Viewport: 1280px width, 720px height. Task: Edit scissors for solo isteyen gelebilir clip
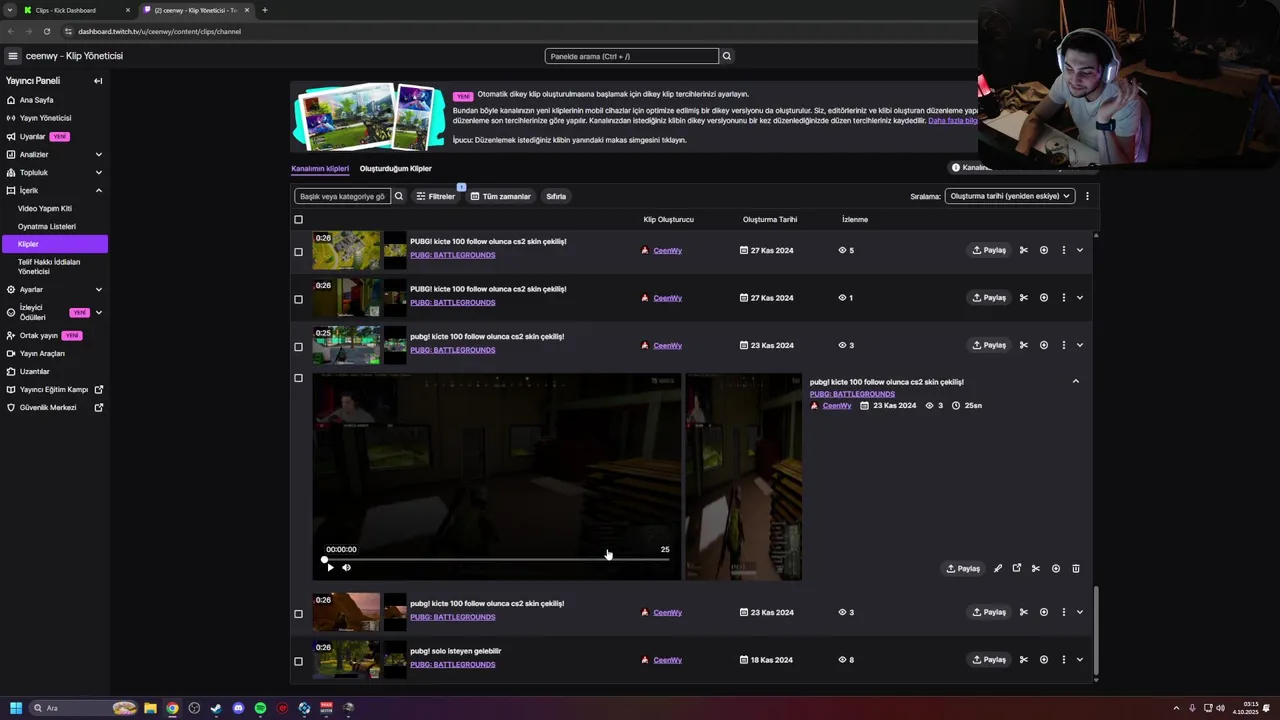point(1024,660)
